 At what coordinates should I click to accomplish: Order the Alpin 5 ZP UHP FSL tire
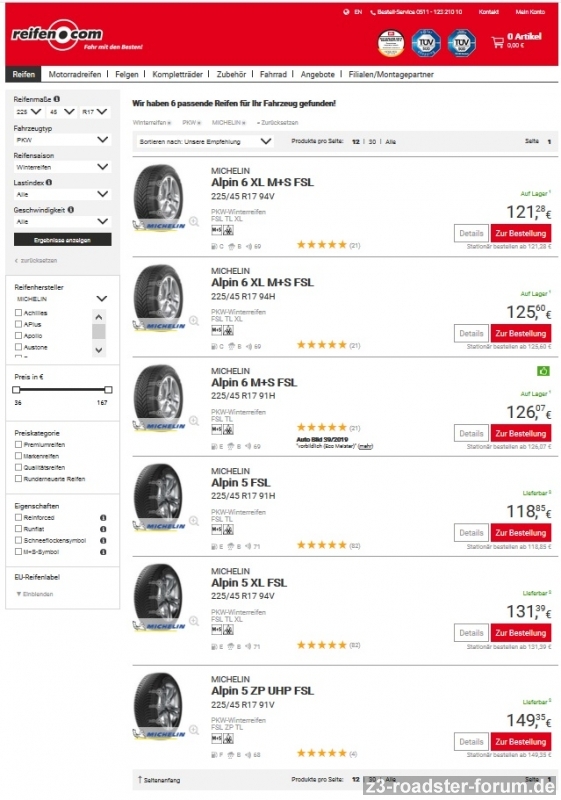(x=520, y=742)
